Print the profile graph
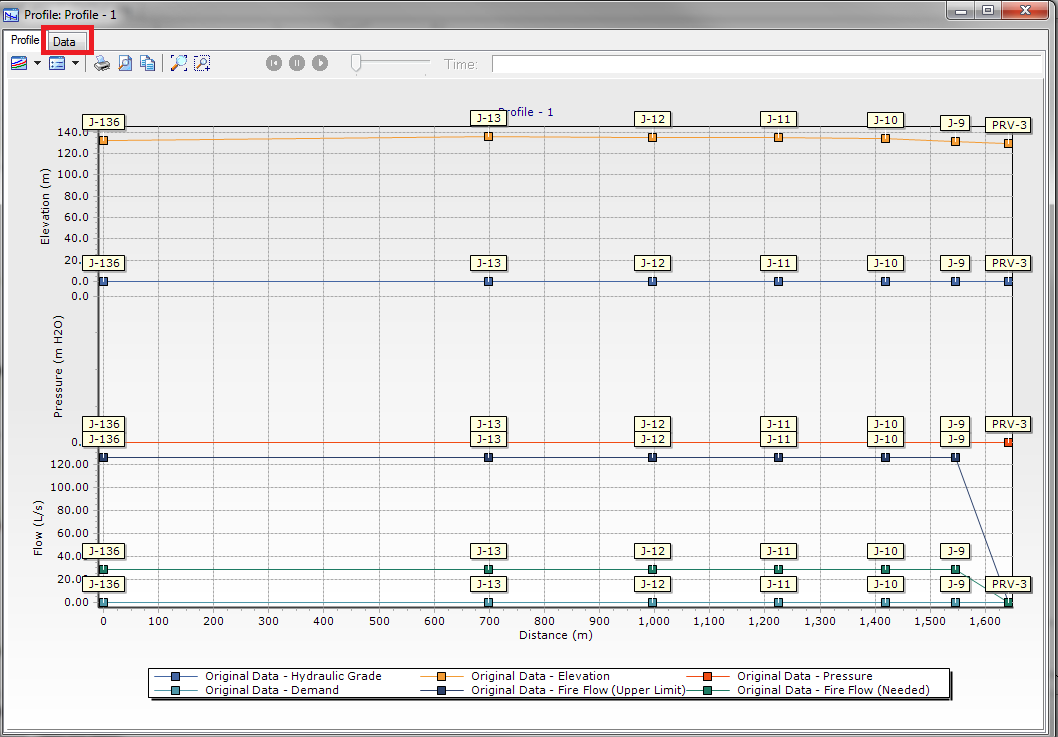 pos(102,64)
